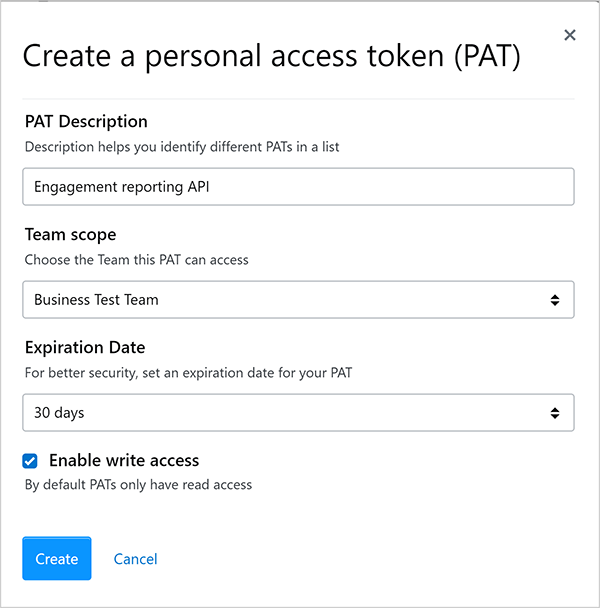Viewport: 600px width, 608px height.
Task: Click the Enable write access label
Action: [x=124, y=461]
